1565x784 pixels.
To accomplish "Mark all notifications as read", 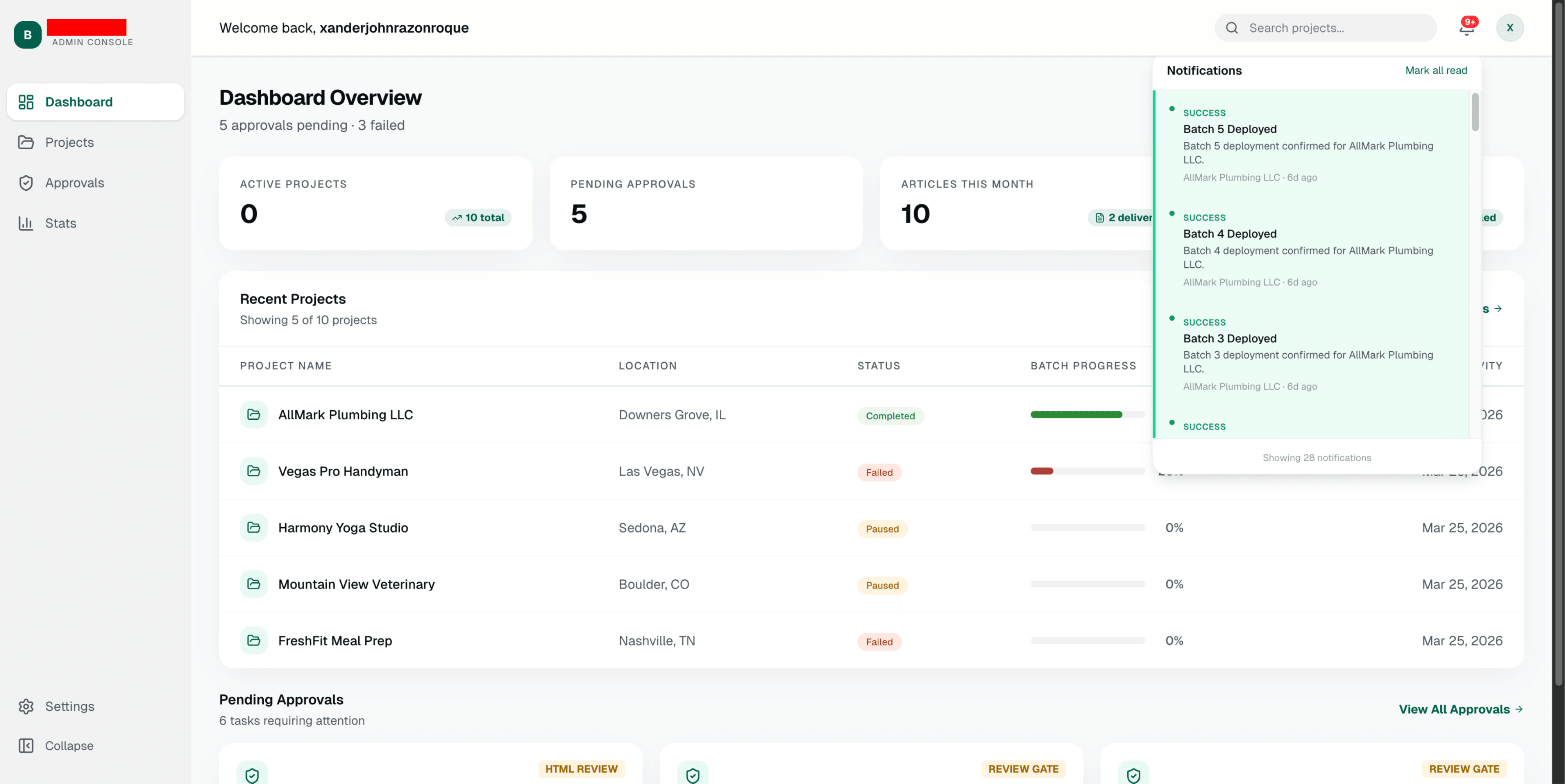I will click(1435, 70).
